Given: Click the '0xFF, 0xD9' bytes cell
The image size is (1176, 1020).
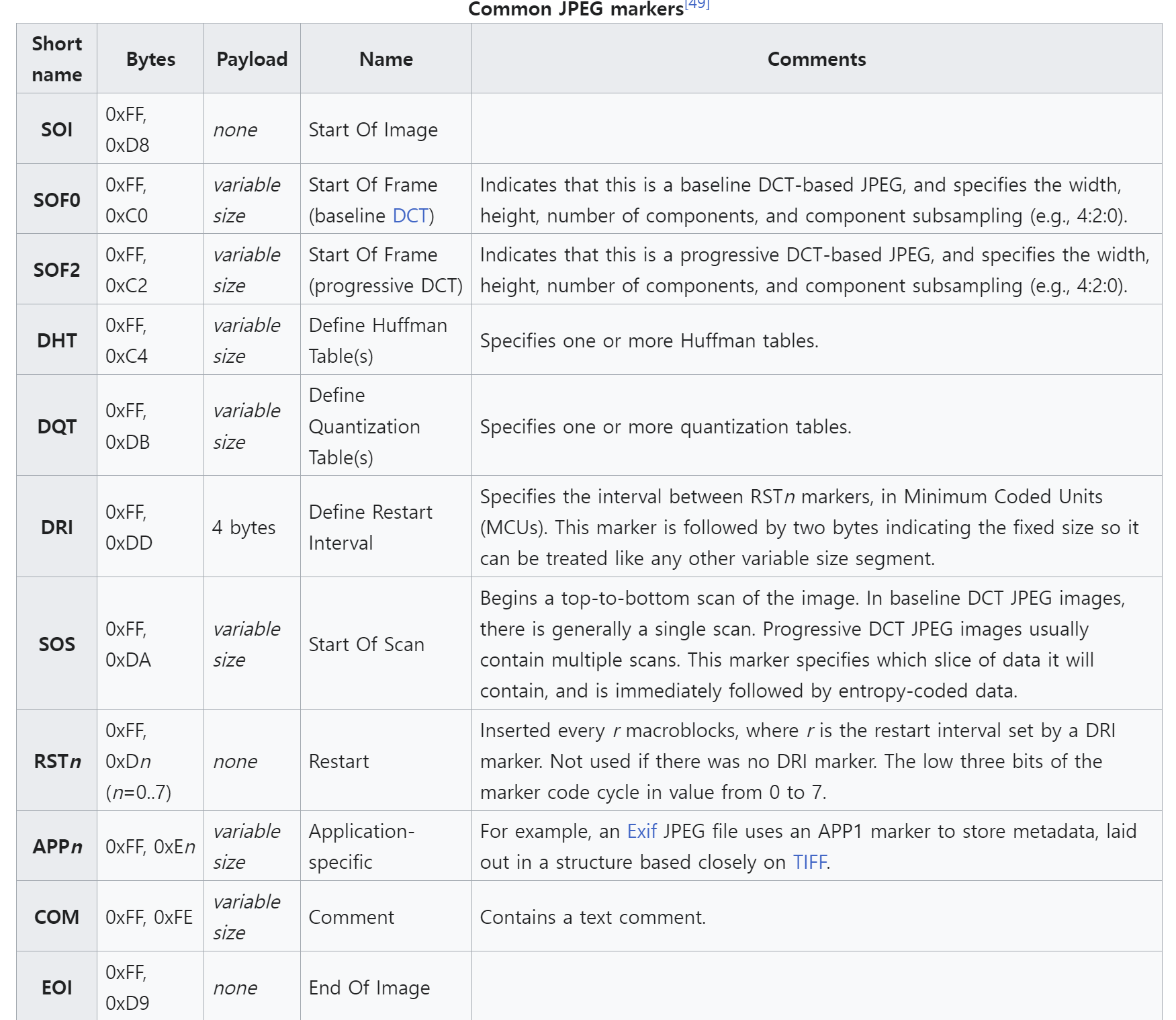Looking at the screenshot, I should 150,987.
